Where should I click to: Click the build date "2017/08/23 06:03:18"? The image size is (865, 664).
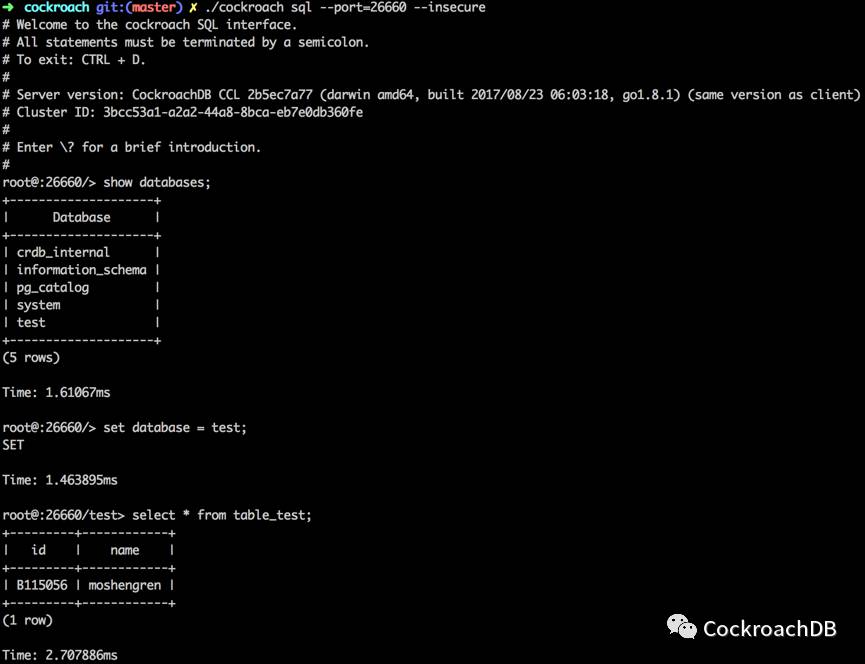(x=540, y=95)
